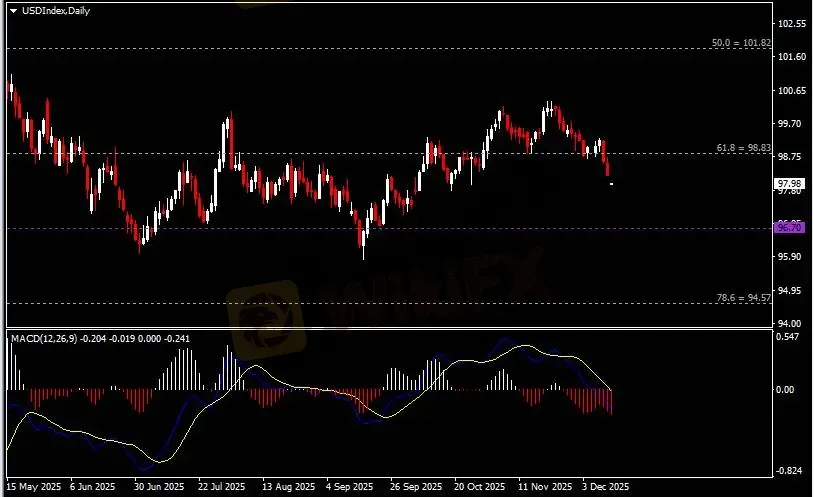814x497 pixels.
Task: Click the 99.70 price scale value
Action: coord(790,124)
